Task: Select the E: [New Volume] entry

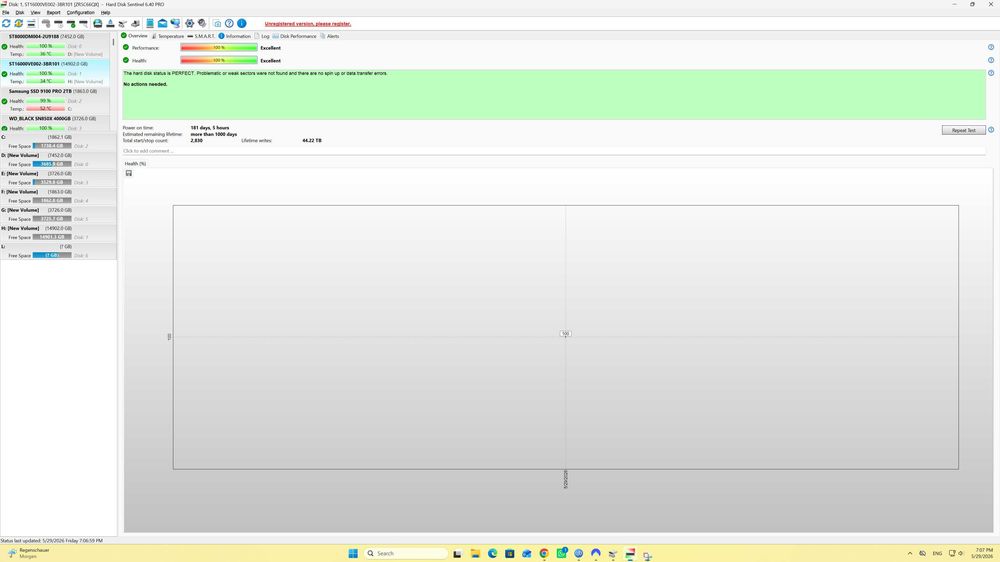Action: pyautogui.click(x=58, y=178)
